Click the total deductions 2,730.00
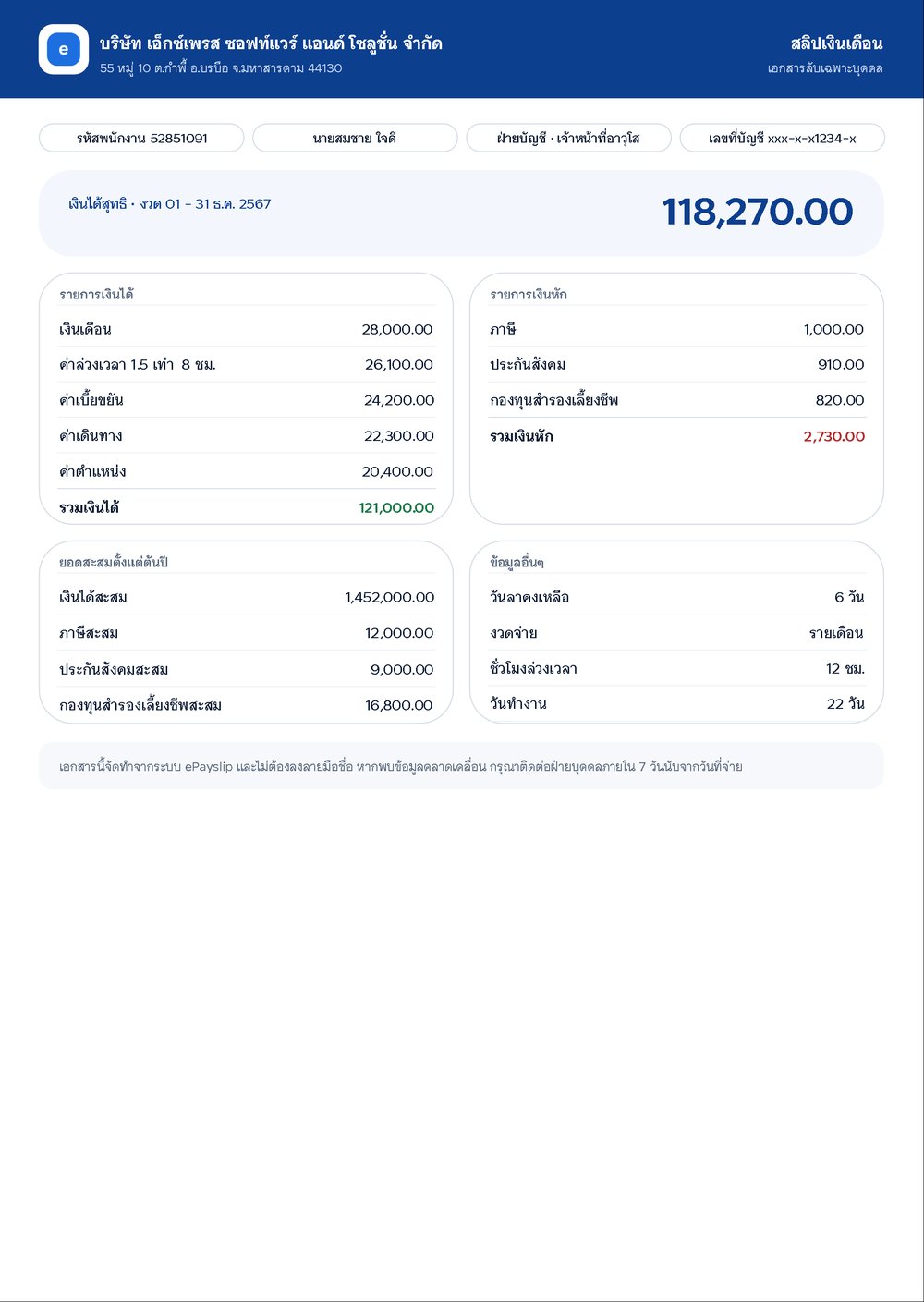Viewport: 924px width, 1302px height. click(x=834, y=436)
